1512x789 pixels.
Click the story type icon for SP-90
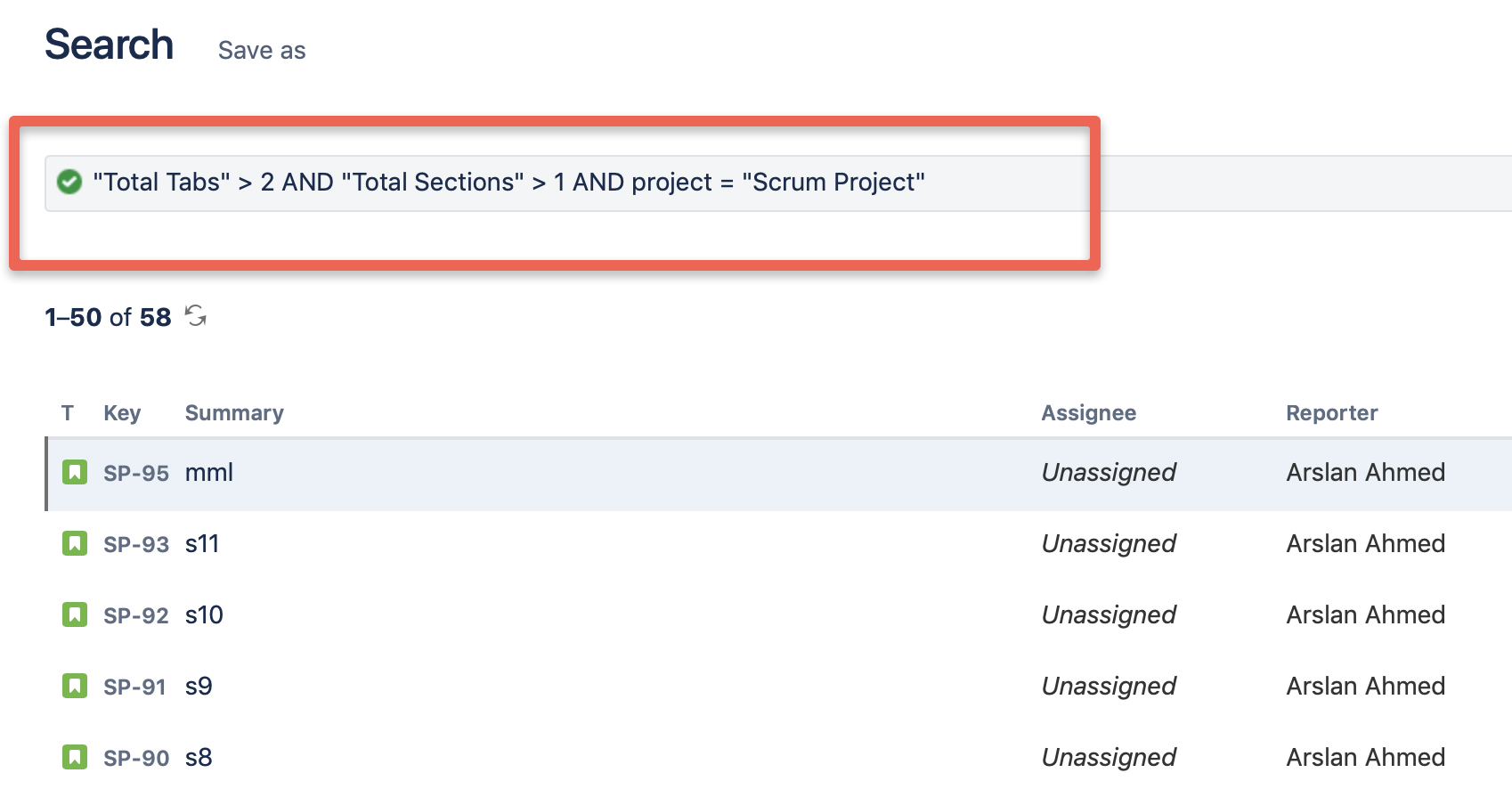pos(75,757)
